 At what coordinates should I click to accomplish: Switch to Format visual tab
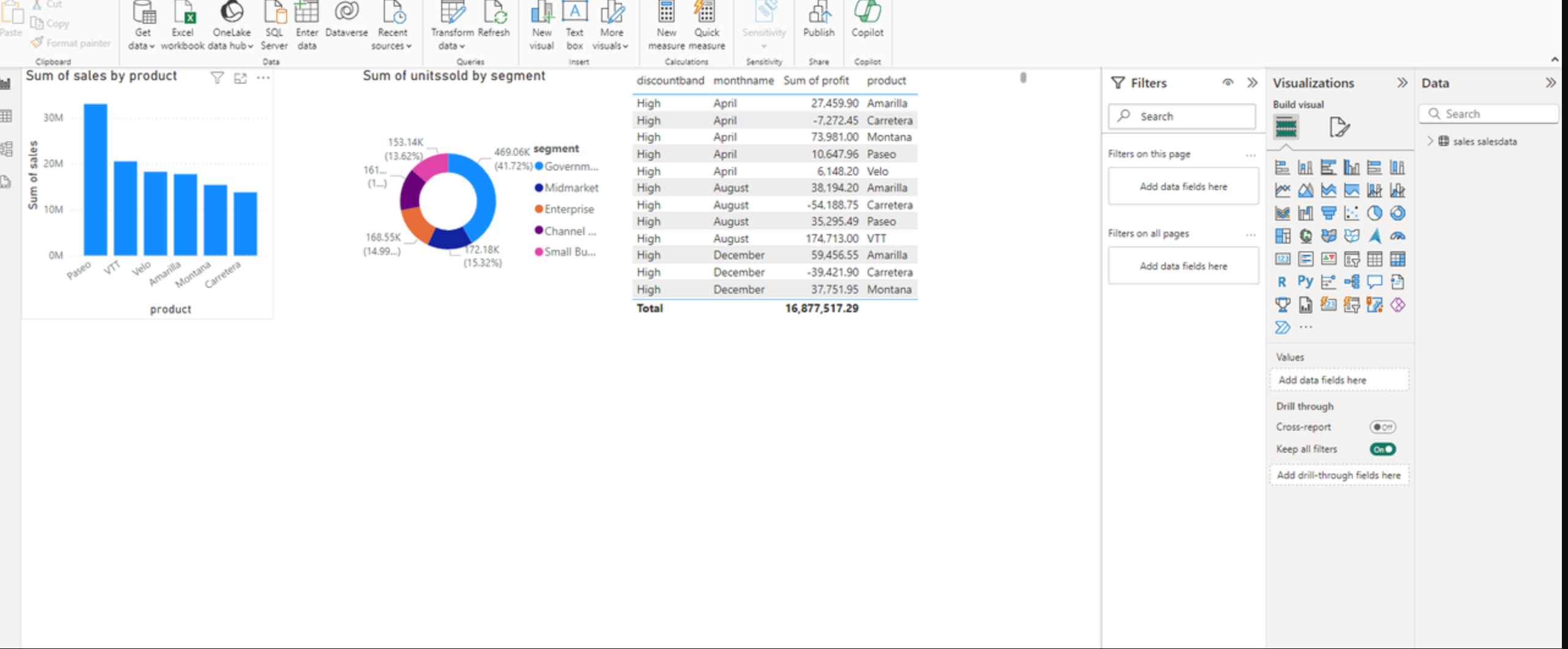1339,127
